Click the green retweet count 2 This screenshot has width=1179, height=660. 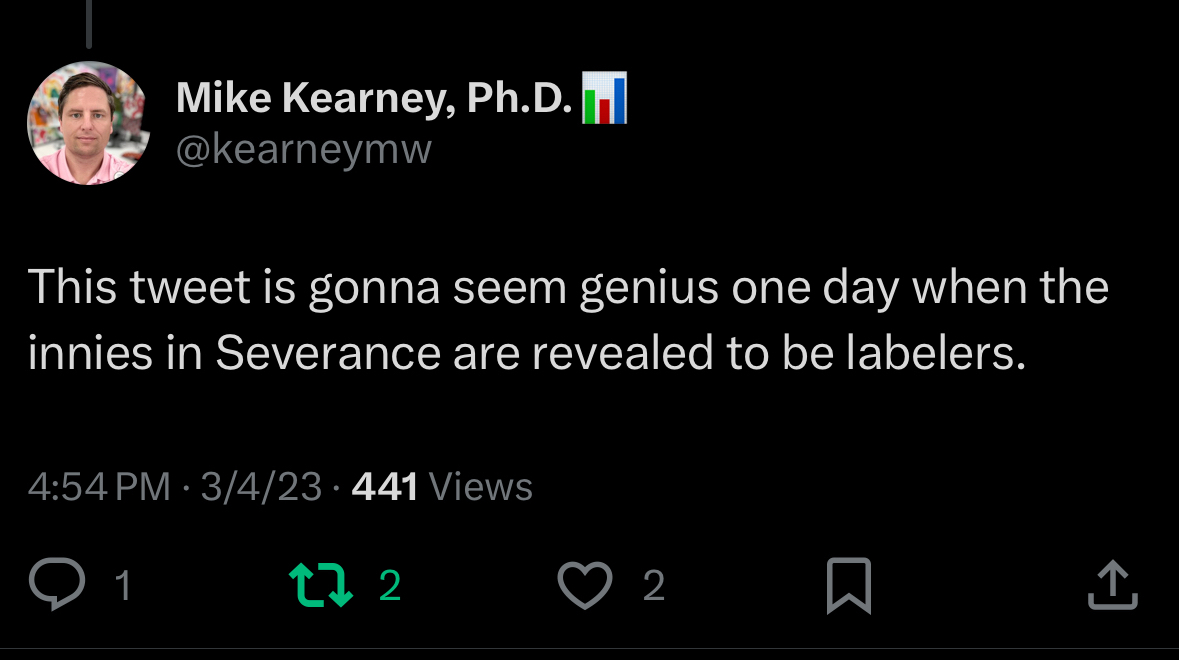tap(390, 586)
